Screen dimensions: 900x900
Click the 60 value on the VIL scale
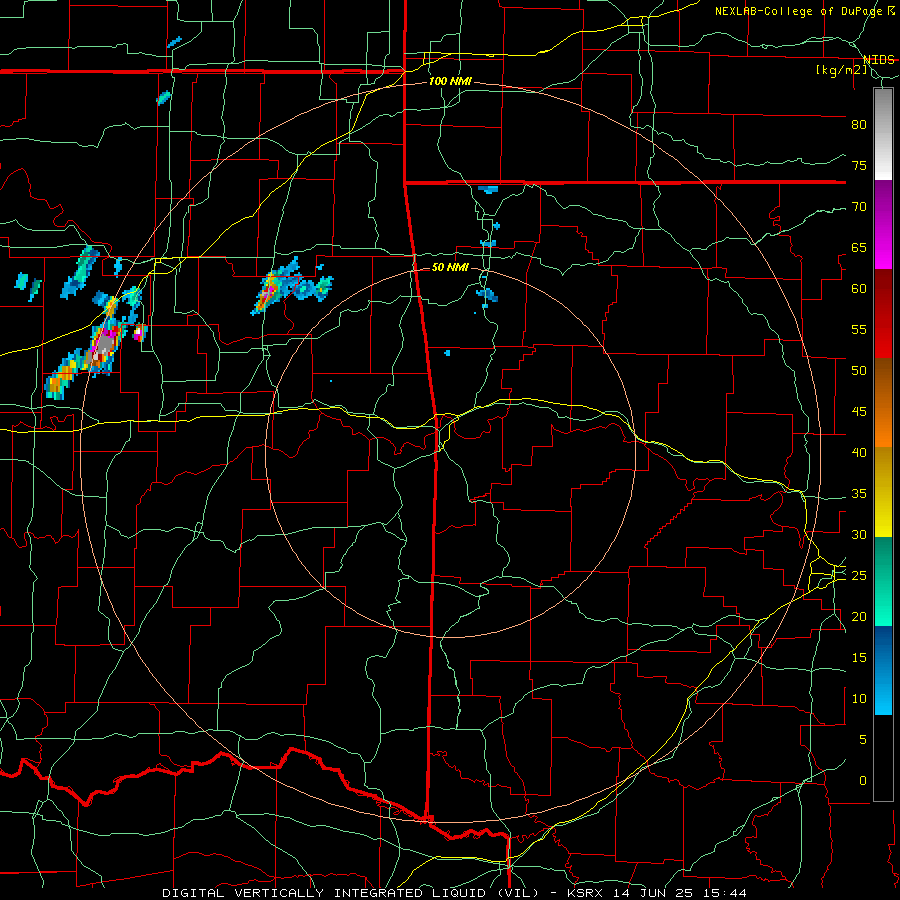click(x=859, y=289)
